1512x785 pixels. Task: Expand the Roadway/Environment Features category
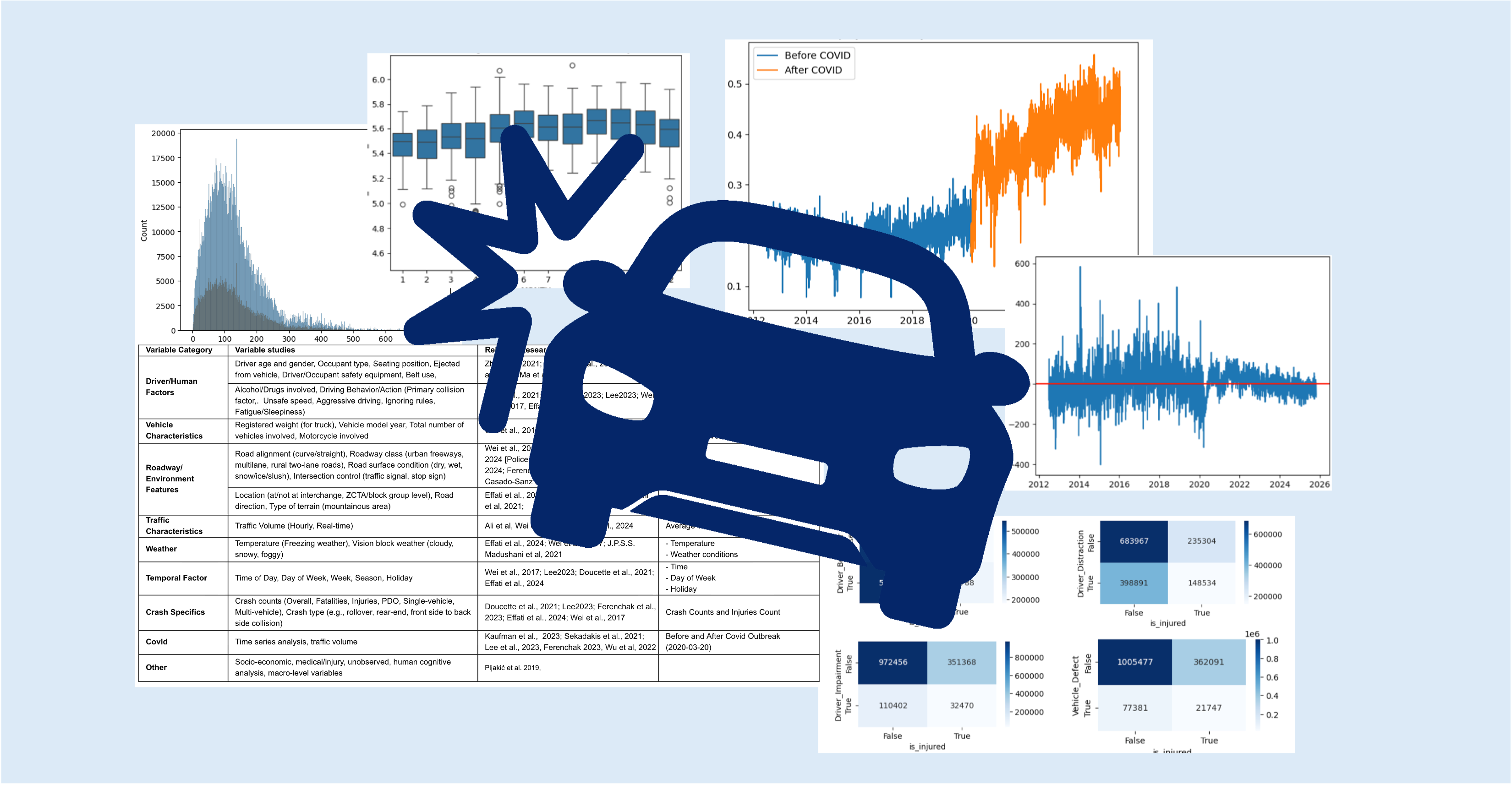(170, 480)
